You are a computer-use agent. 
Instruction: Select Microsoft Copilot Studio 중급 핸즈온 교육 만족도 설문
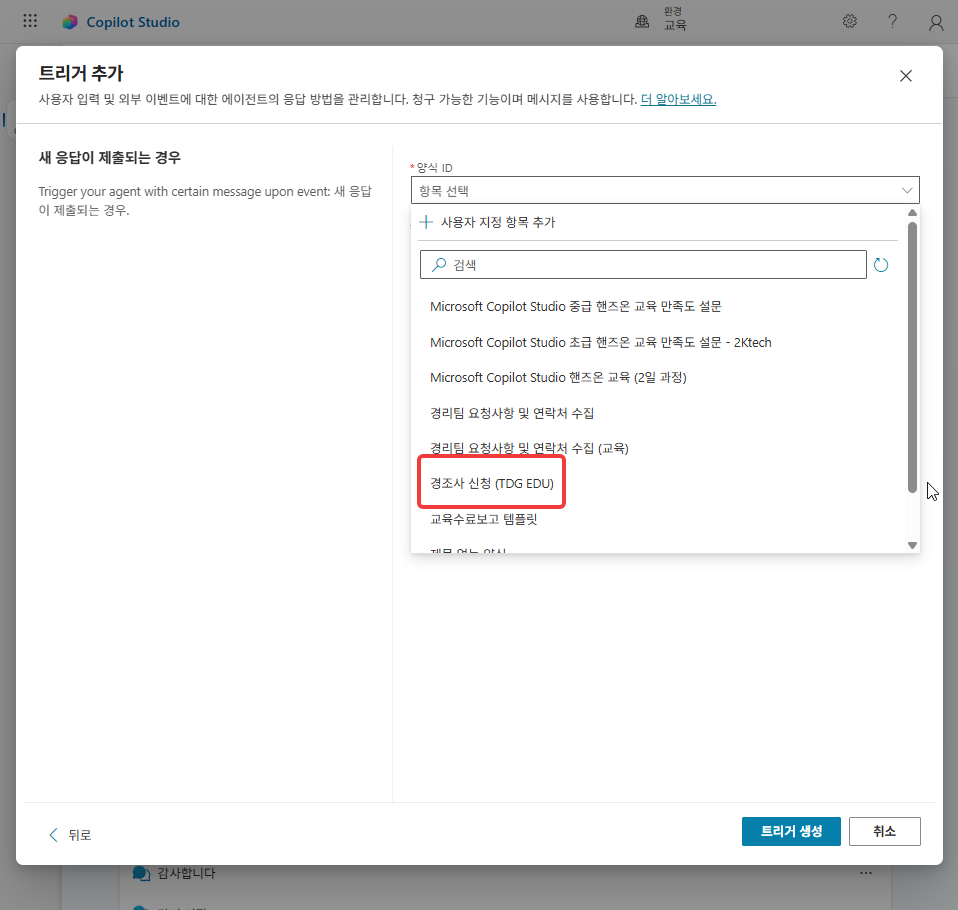pos(576,306)
